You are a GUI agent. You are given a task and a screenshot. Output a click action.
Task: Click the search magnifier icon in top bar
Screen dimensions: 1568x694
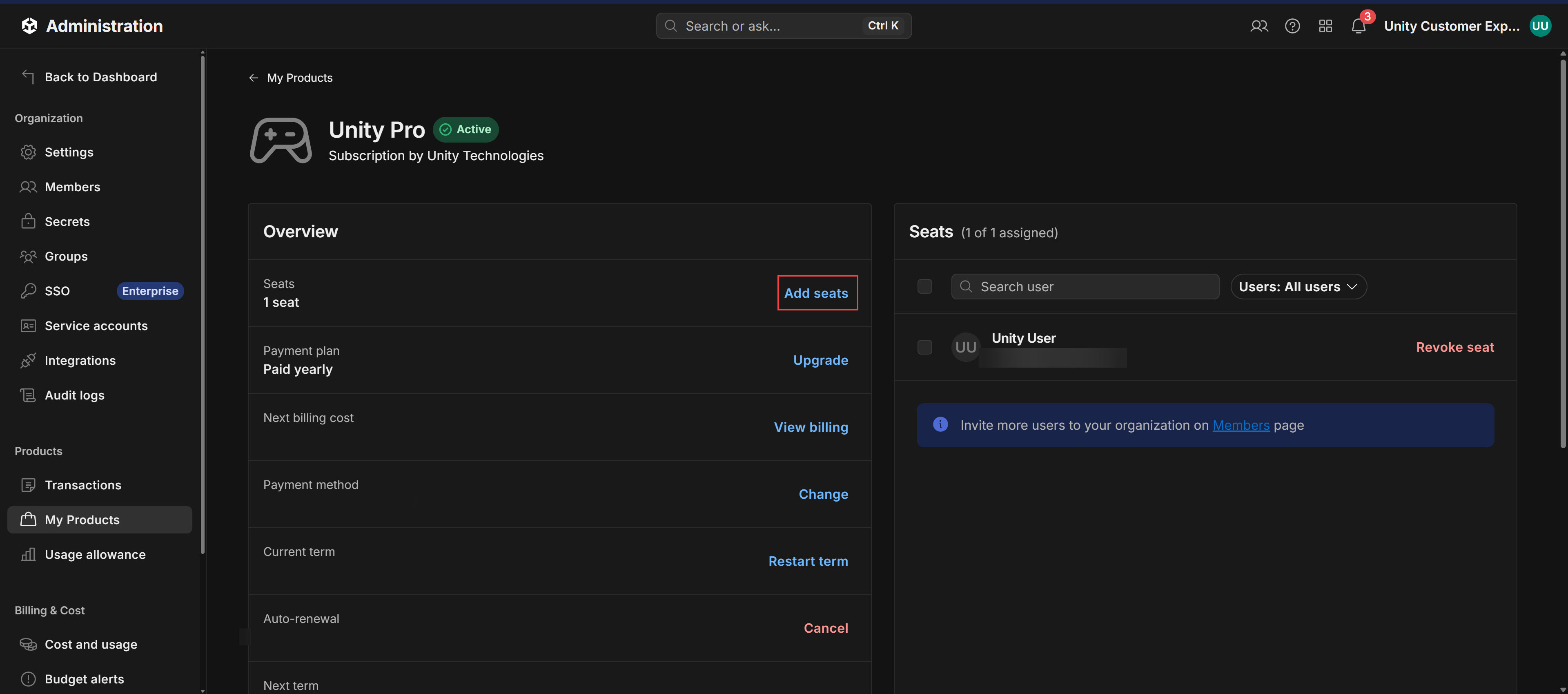click(x=671, y=26)
